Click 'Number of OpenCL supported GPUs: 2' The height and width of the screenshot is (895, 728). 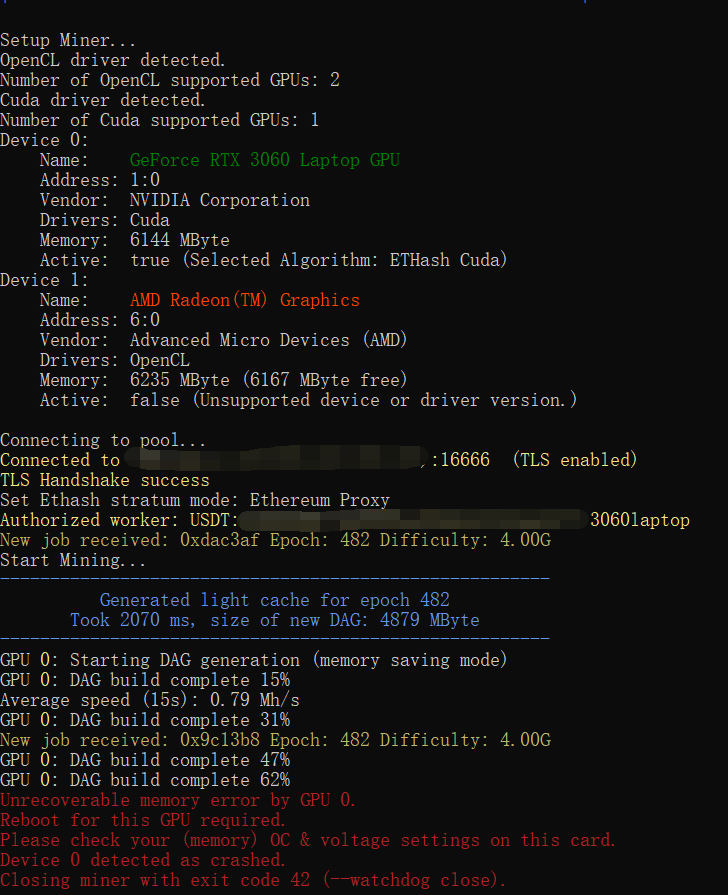(170, 80)
